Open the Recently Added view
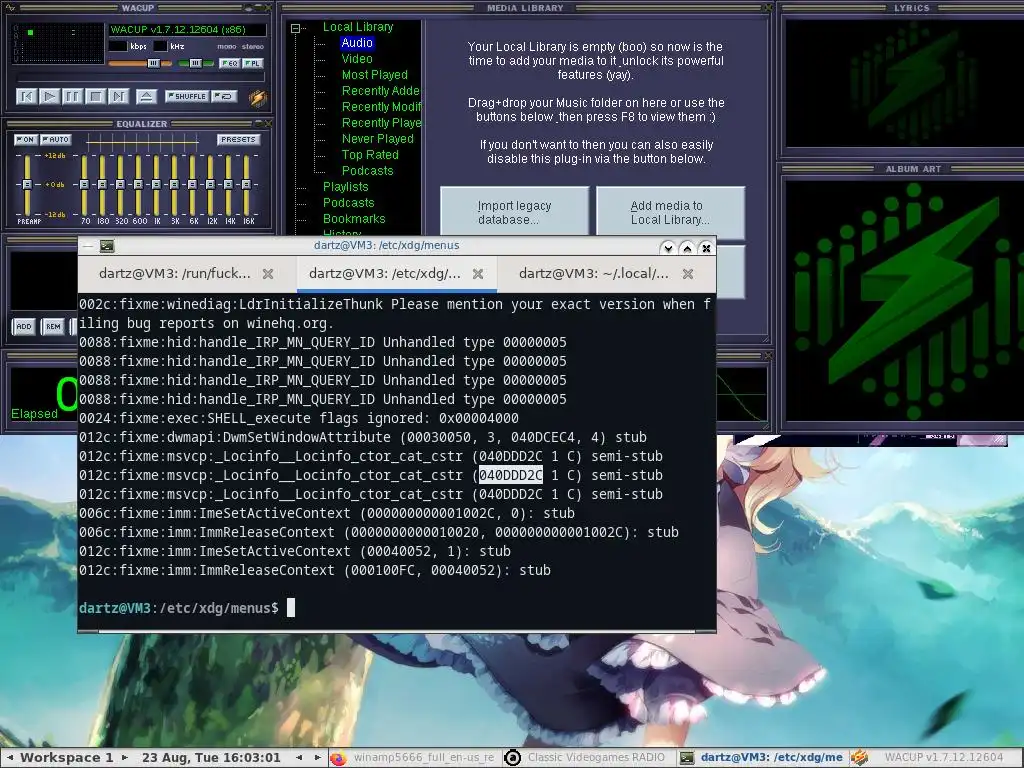1024x768 pixels. click(x=381, y=91)
